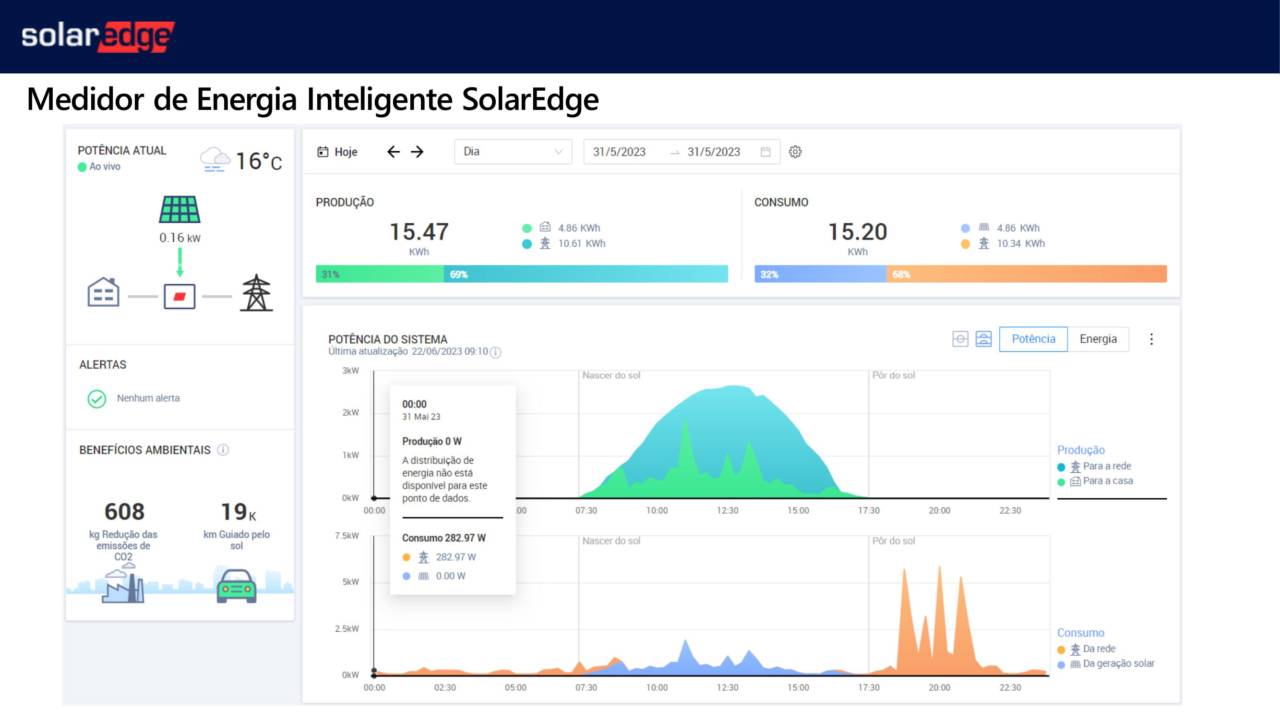The image size is (1280, 720).
Task: Go to next day with right arrow
Action: [417, 152]
